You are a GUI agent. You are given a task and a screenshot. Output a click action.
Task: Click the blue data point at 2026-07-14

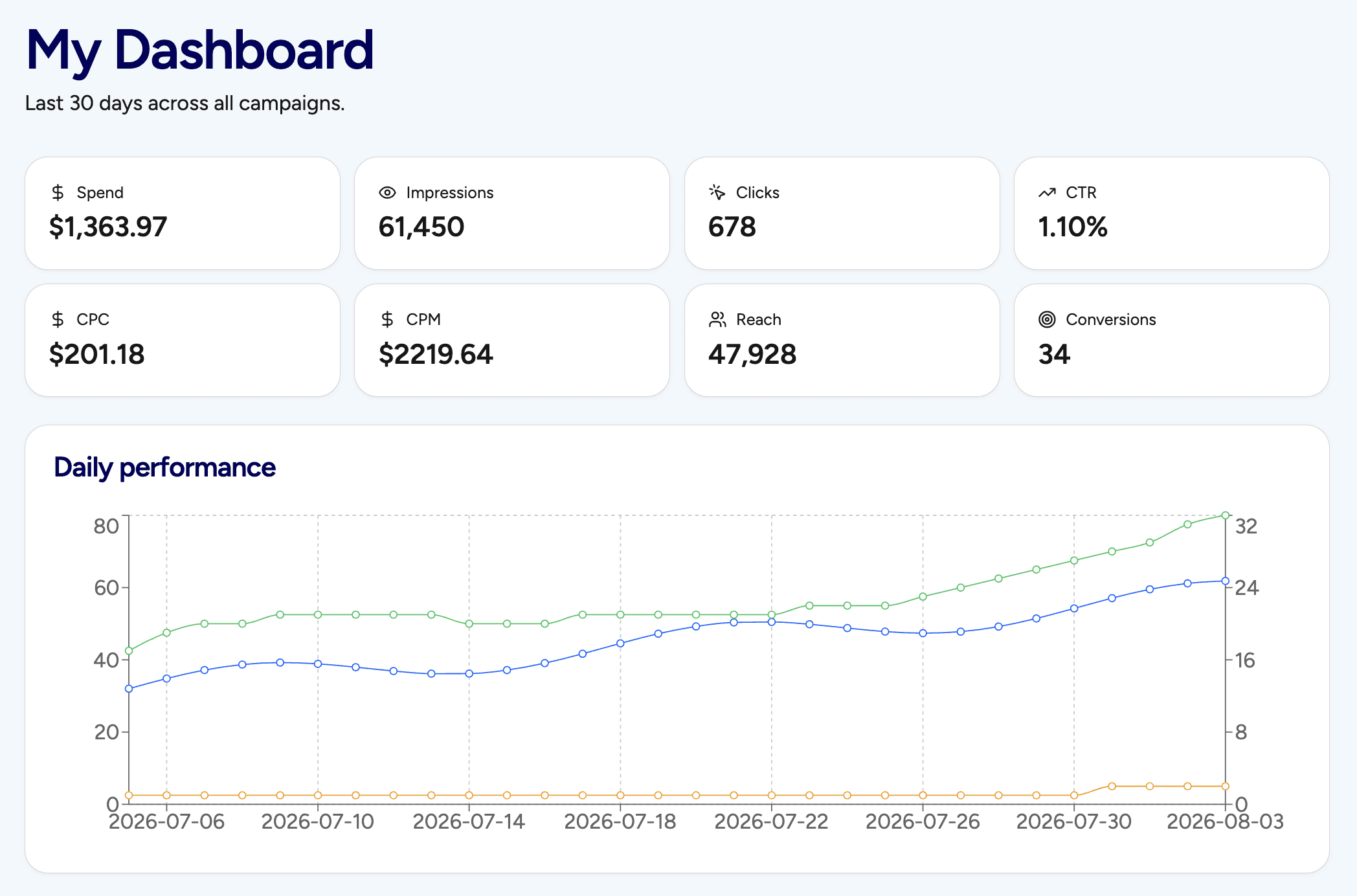coord(469,674)
